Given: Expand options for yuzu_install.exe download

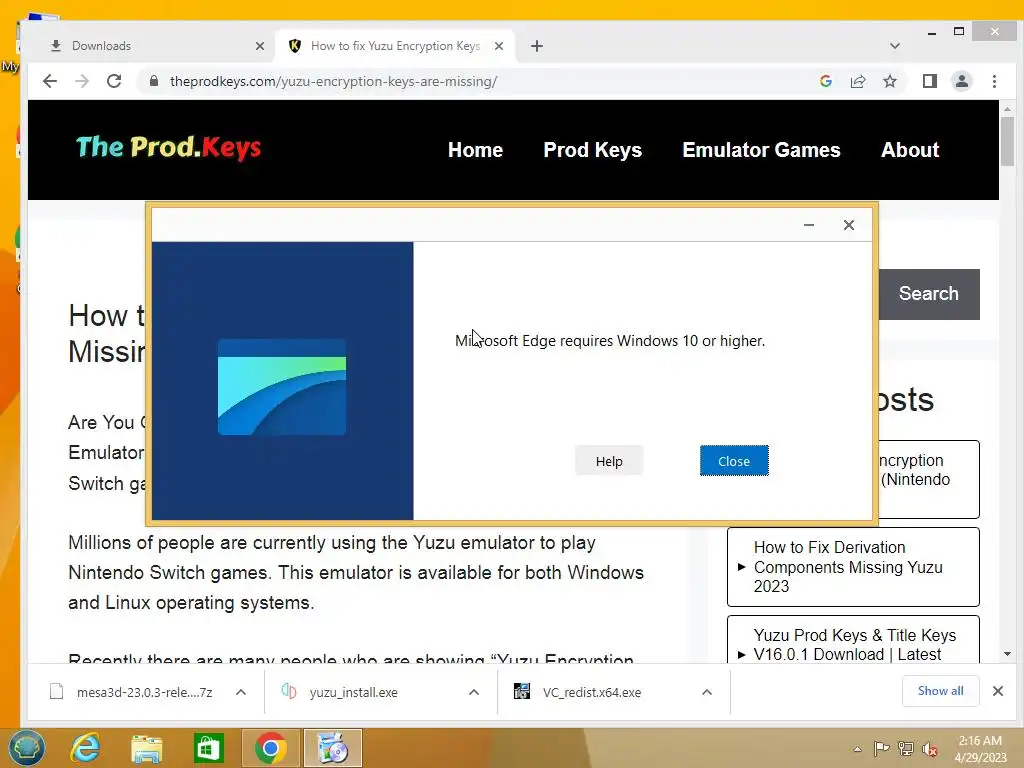Looking at the screenshot, I should pos(474,692).
